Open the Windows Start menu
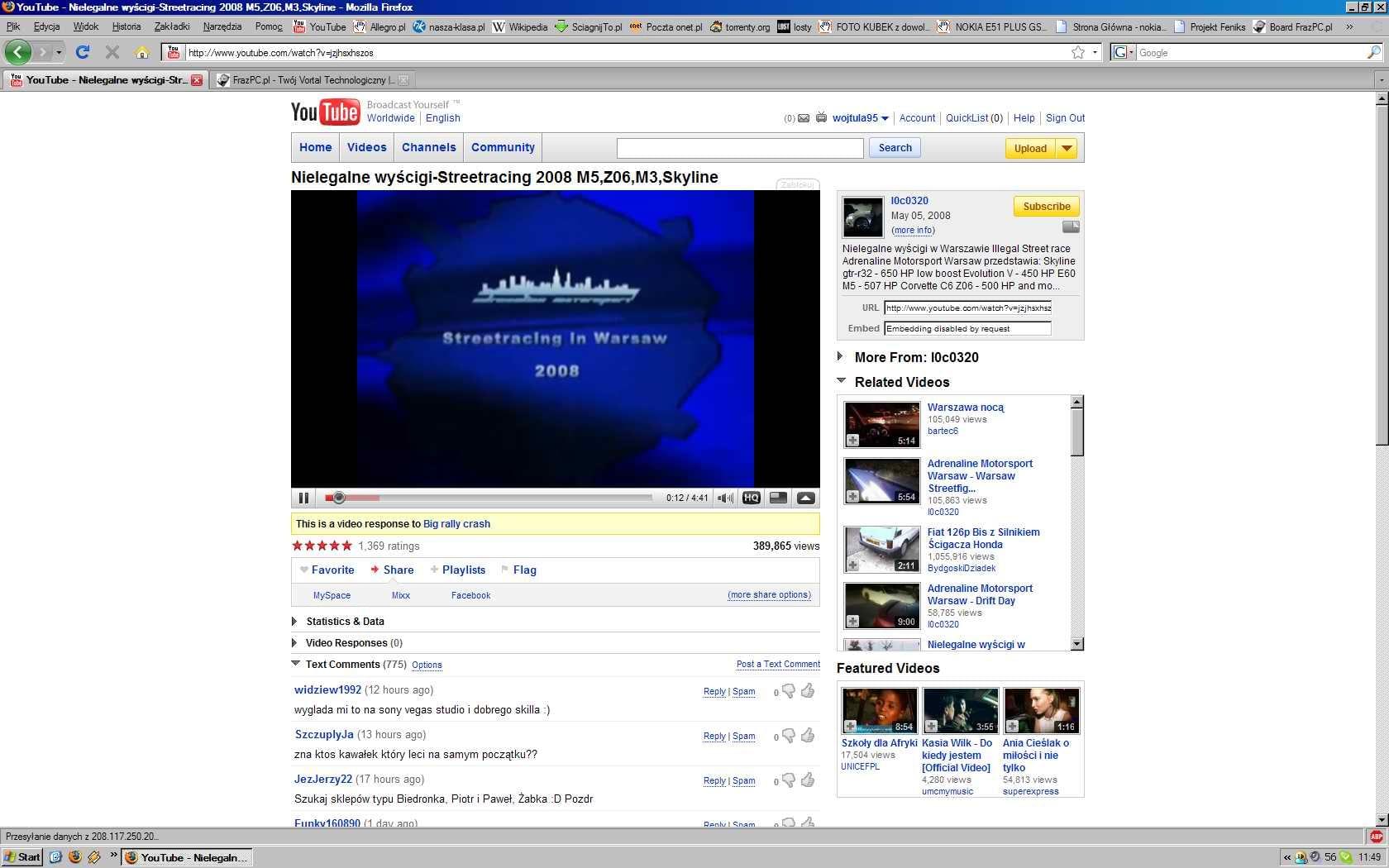The image size is (1389, 868). (x=22, y=857)
